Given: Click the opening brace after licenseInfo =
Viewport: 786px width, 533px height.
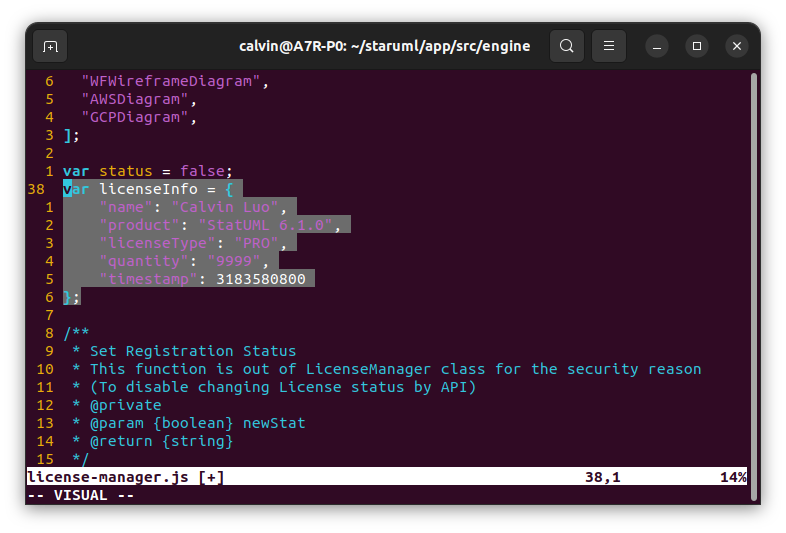Looking at the screenshot, I should pos(229,190).
